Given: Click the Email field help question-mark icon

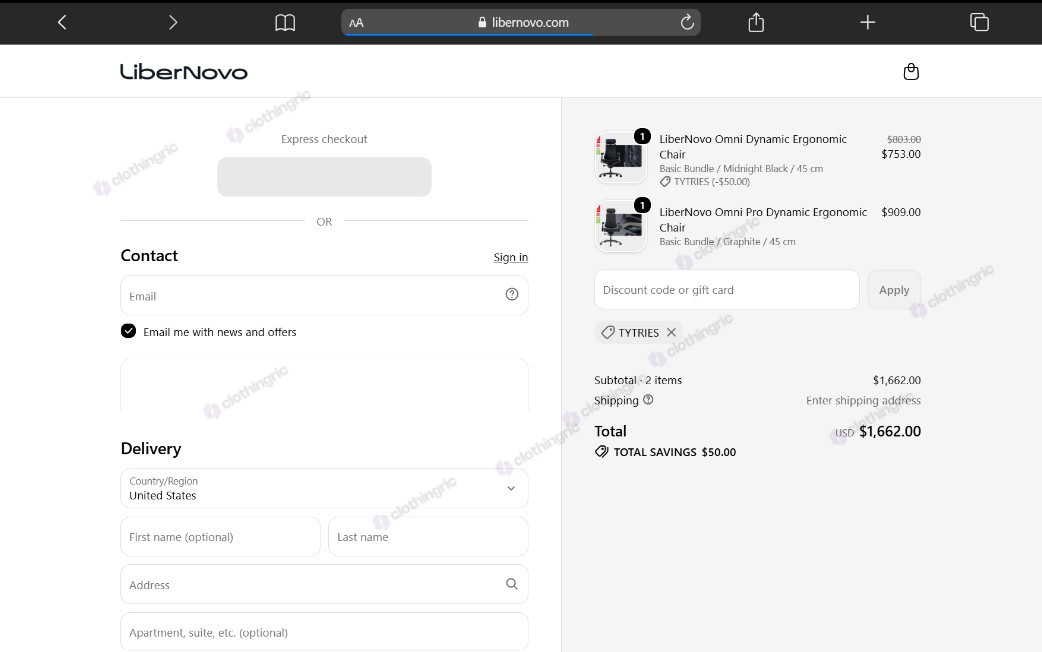Looking at the screenshot, I should 512,294.
